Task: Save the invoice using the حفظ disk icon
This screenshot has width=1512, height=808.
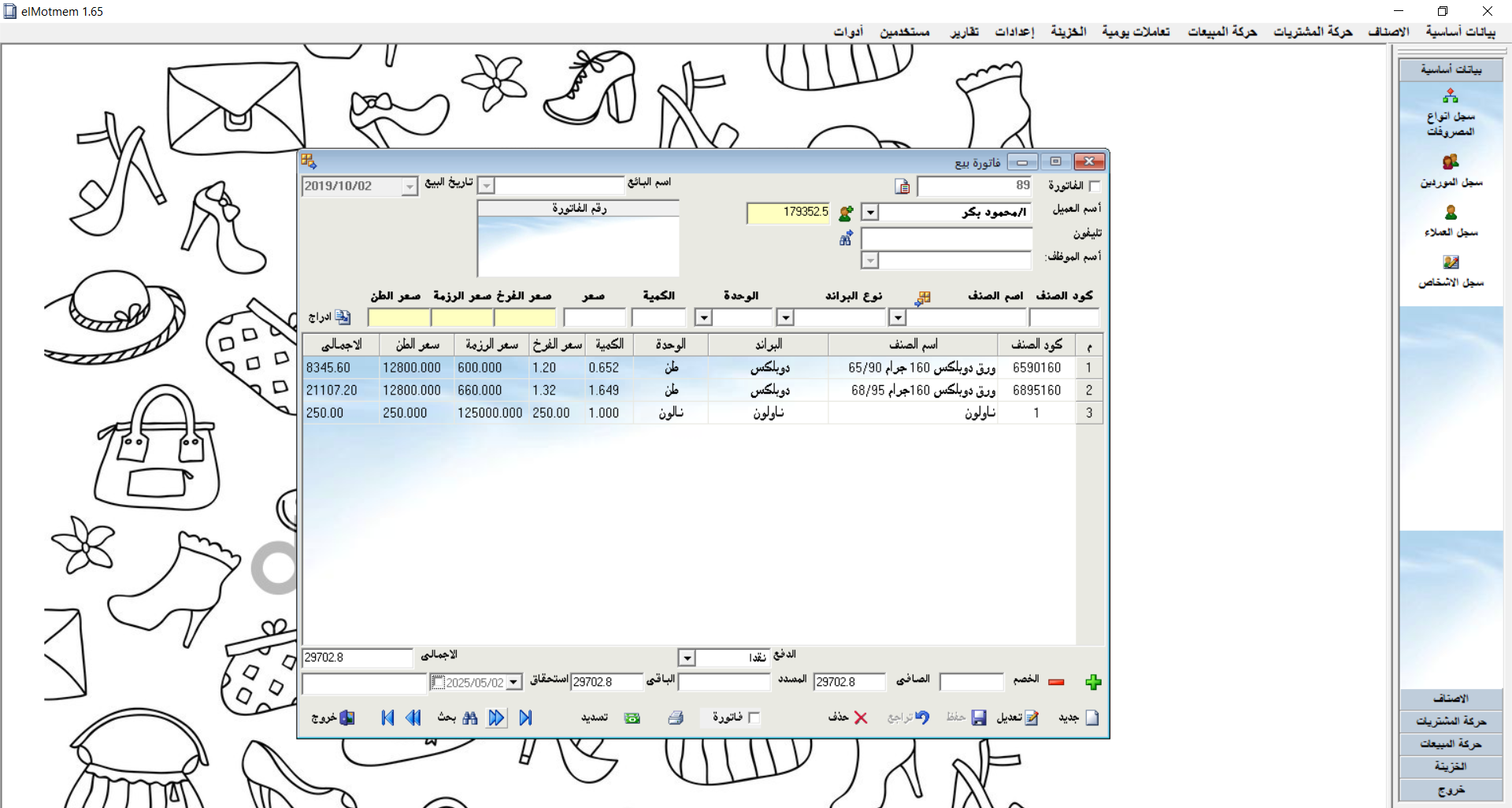Action: pos(979,717)
